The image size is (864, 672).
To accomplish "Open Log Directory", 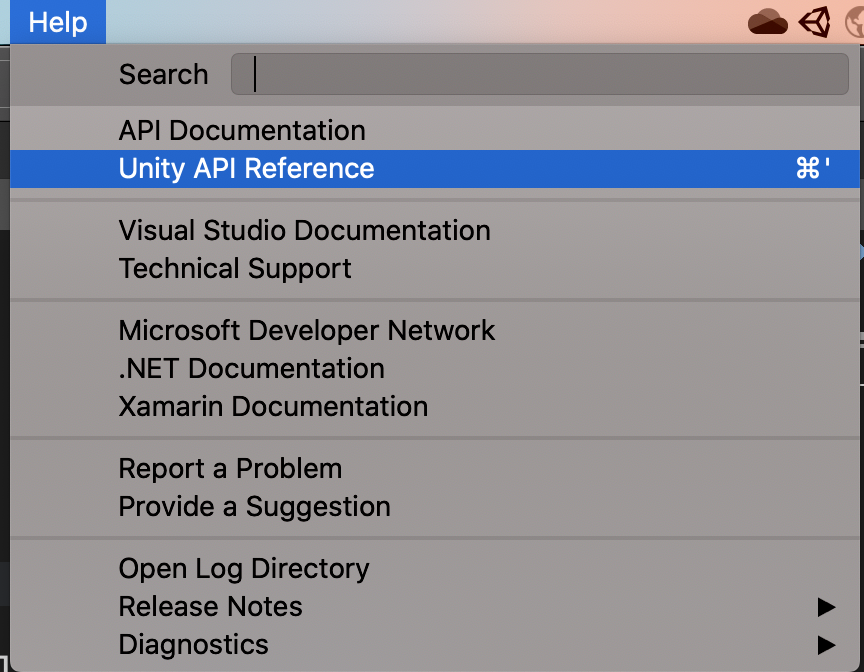I will point(244,569).
